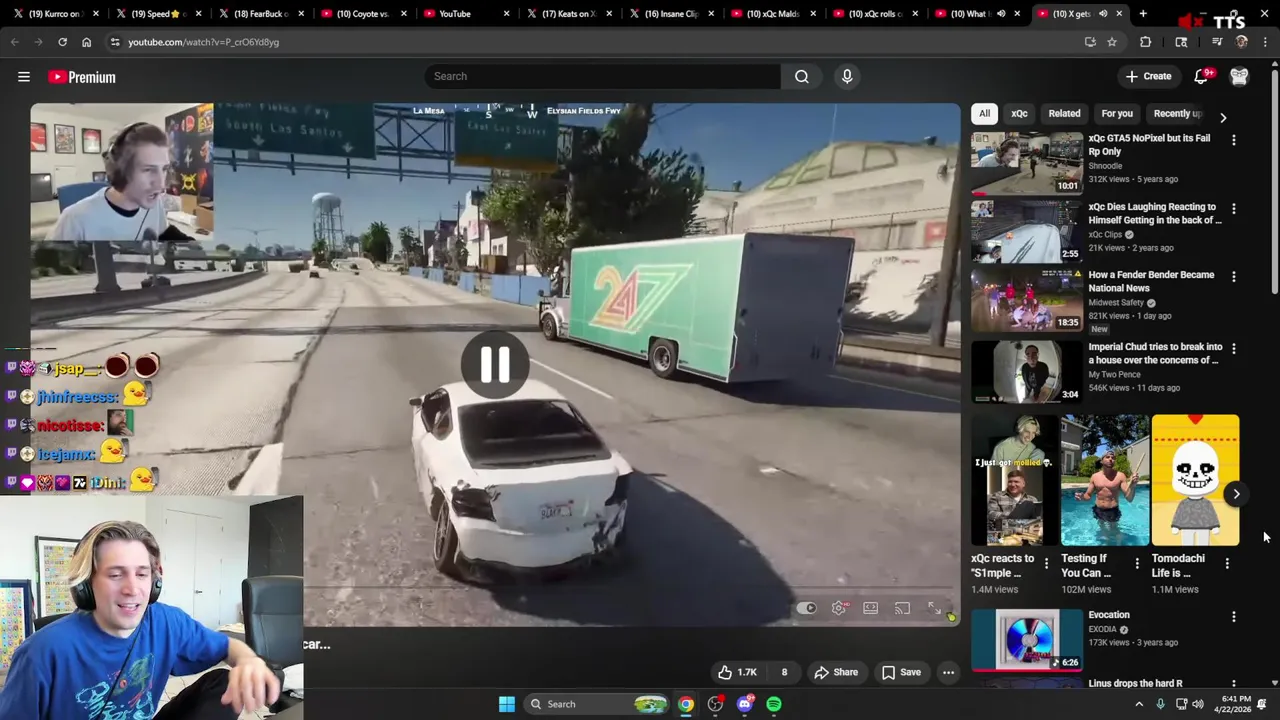Click the YouTube search magnifier button
This screenshot has height=720, width=1280.
(x=801, y=76)
